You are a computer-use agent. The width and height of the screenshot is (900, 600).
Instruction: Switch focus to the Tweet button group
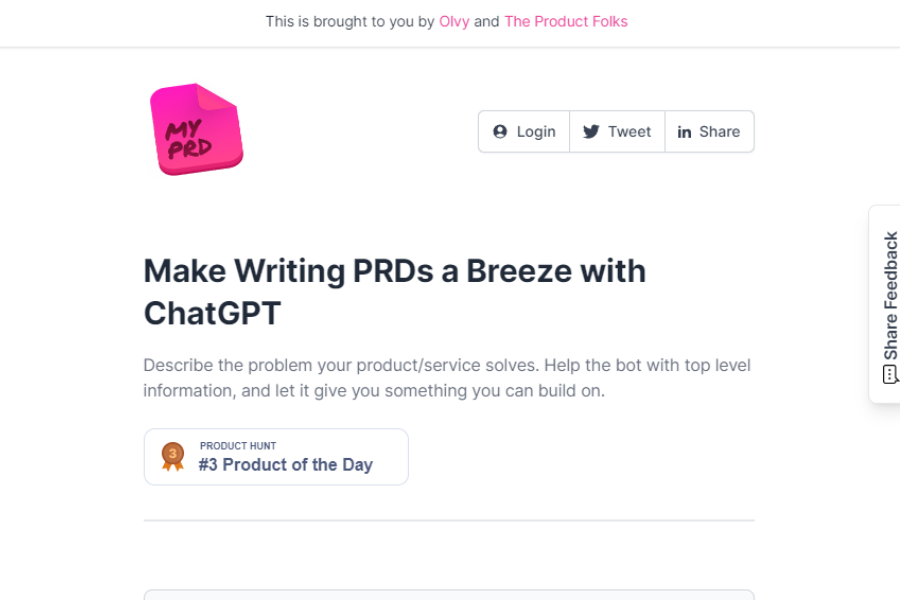616,131
